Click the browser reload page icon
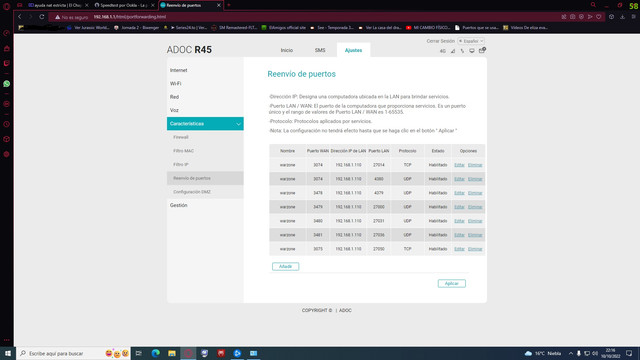The image size is (640, 360). click(42, 17)
